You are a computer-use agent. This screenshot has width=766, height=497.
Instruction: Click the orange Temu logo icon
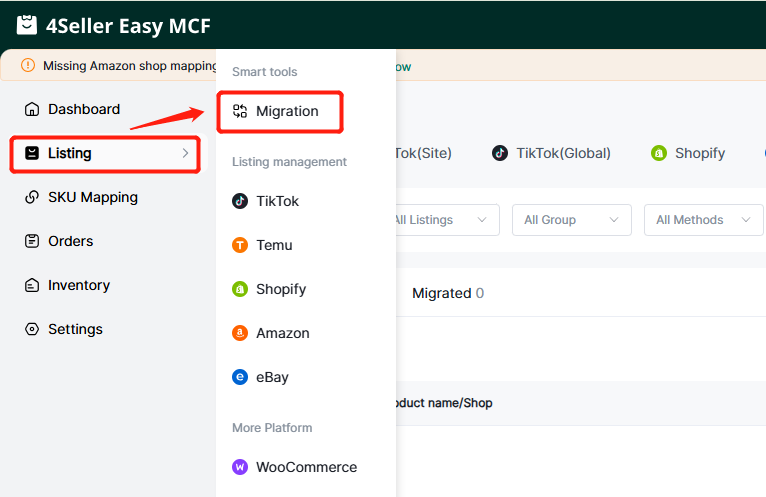click(x=240, y=245)
